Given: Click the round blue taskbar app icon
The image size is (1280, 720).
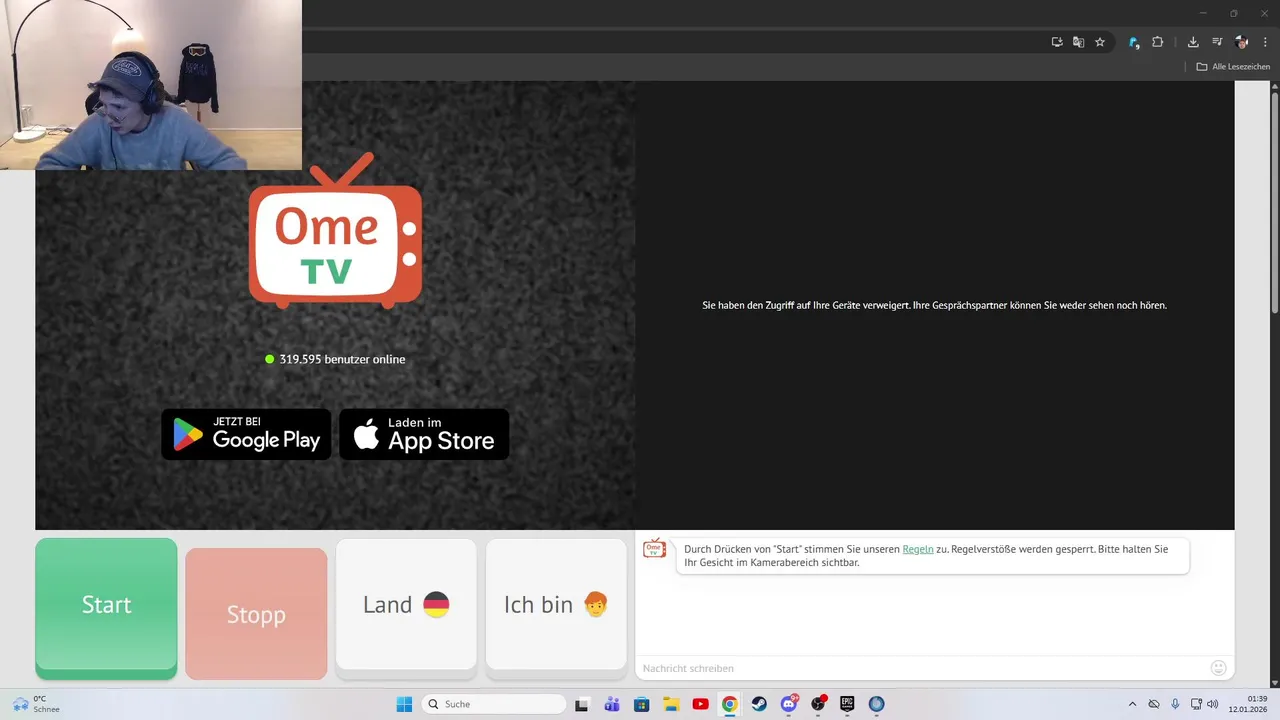Looking at the screenshot, I should pyautogui.click(x=877, y=704).
